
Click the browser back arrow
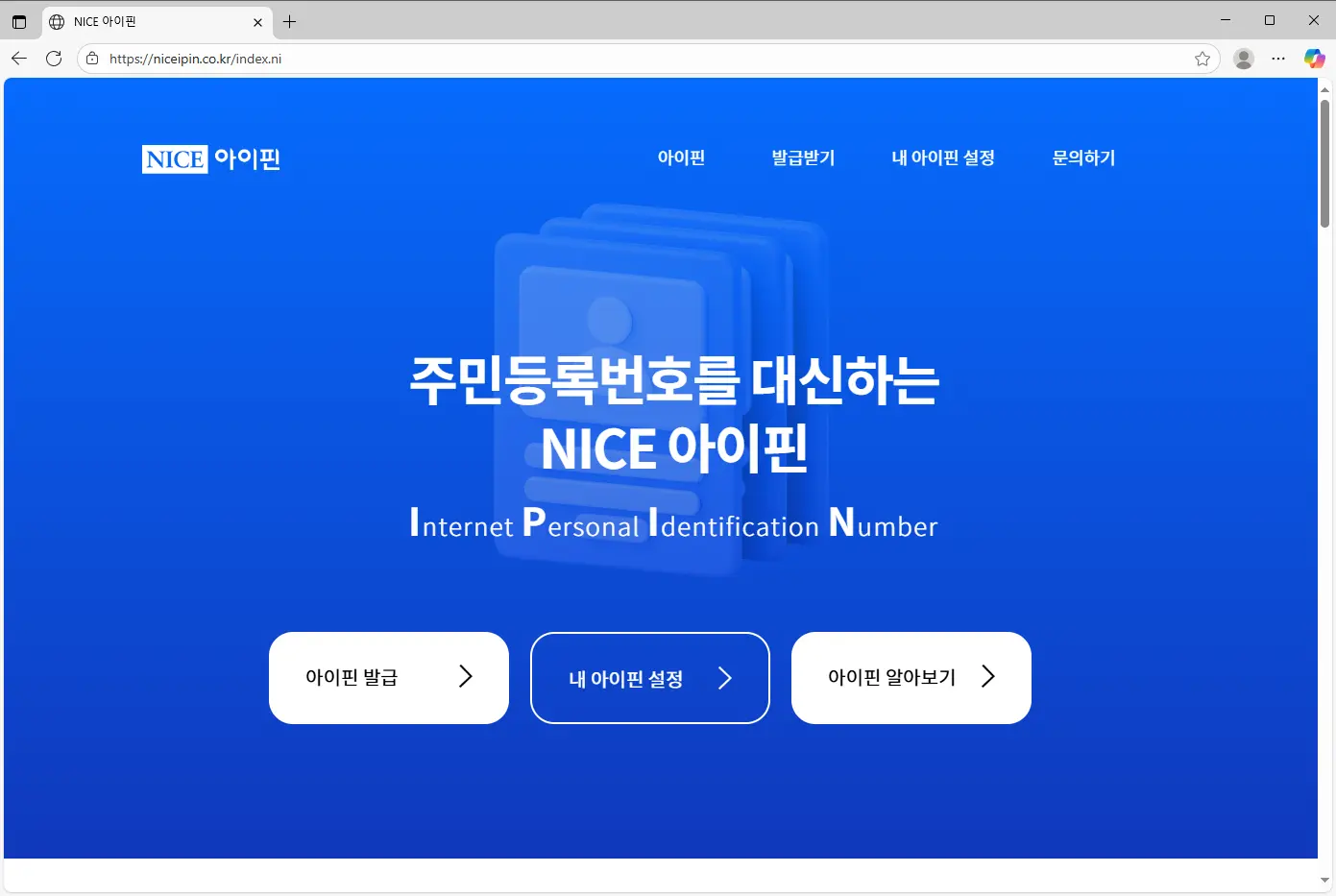tap(19, 59)
